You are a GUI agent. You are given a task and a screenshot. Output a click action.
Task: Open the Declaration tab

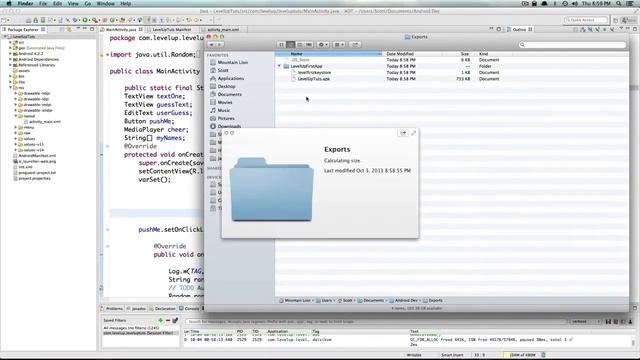click(162, 309)
